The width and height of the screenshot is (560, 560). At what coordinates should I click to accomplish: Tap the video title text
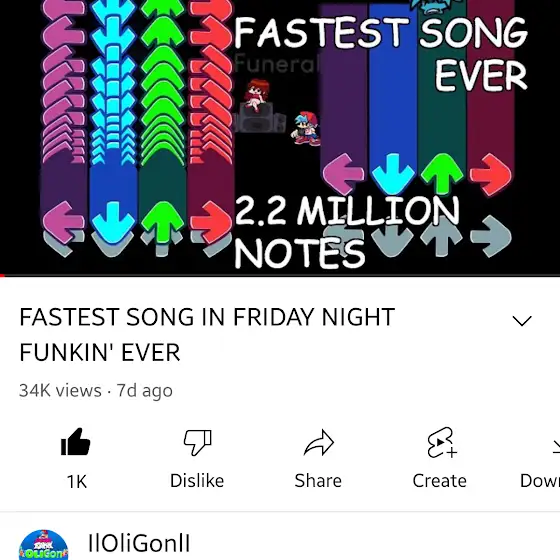[x=207, y=335]
